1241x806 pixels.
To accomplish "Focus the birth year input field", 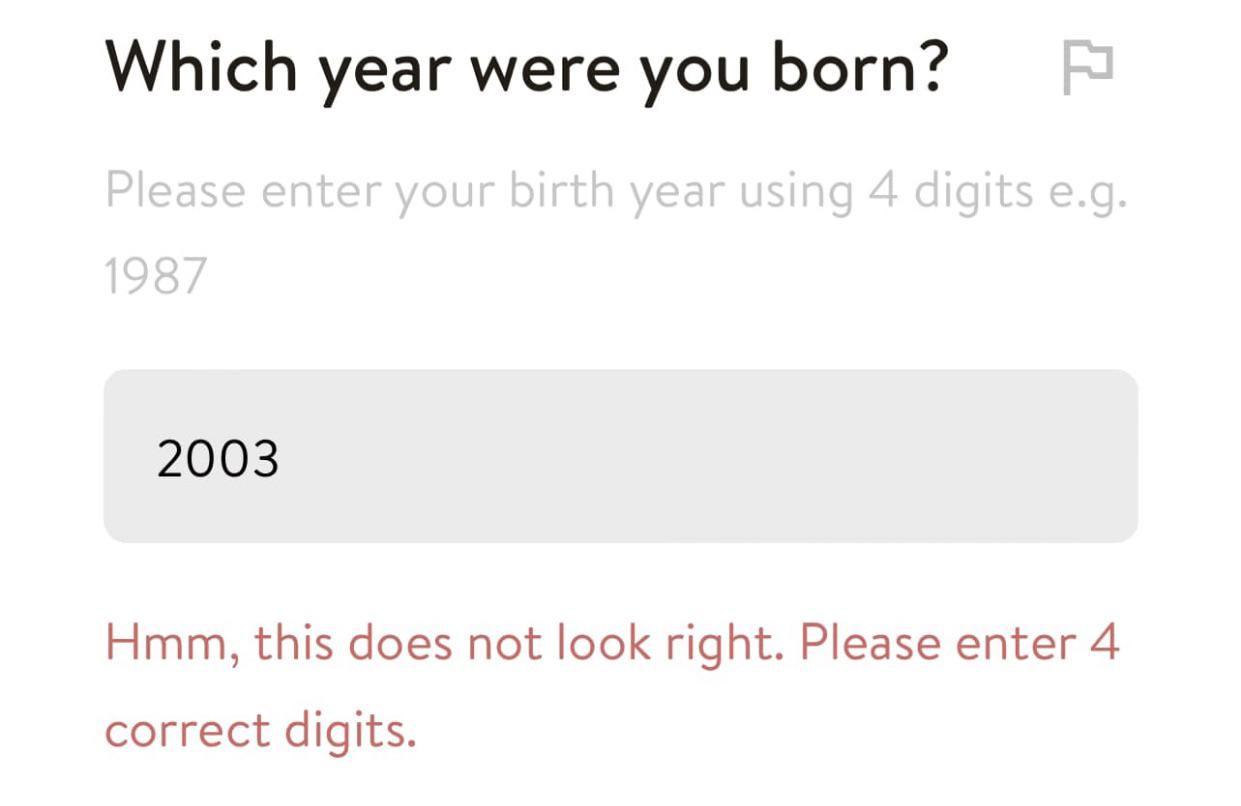I will click(620, 456).
